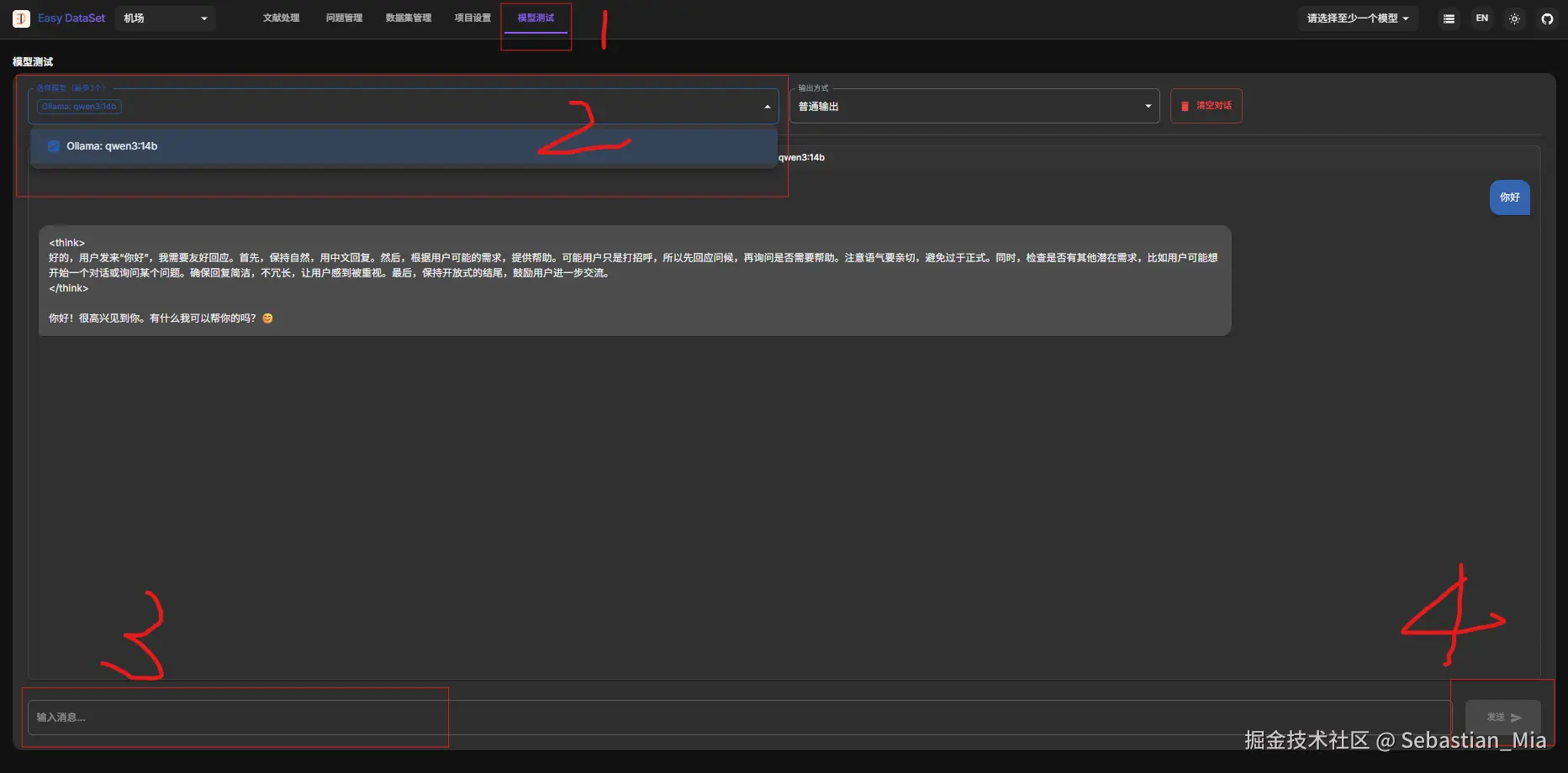Click the 模型测试 page heading
The image size is (1568, 773).
coord(33,62)
